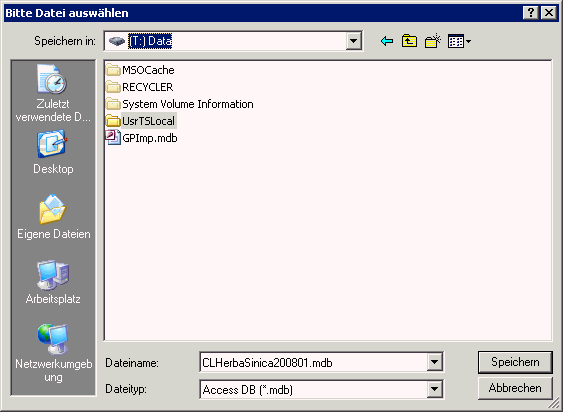Open the view menu icon
Image resolution: width=563 pixels, height=412 pixels.
click(459, 41)
